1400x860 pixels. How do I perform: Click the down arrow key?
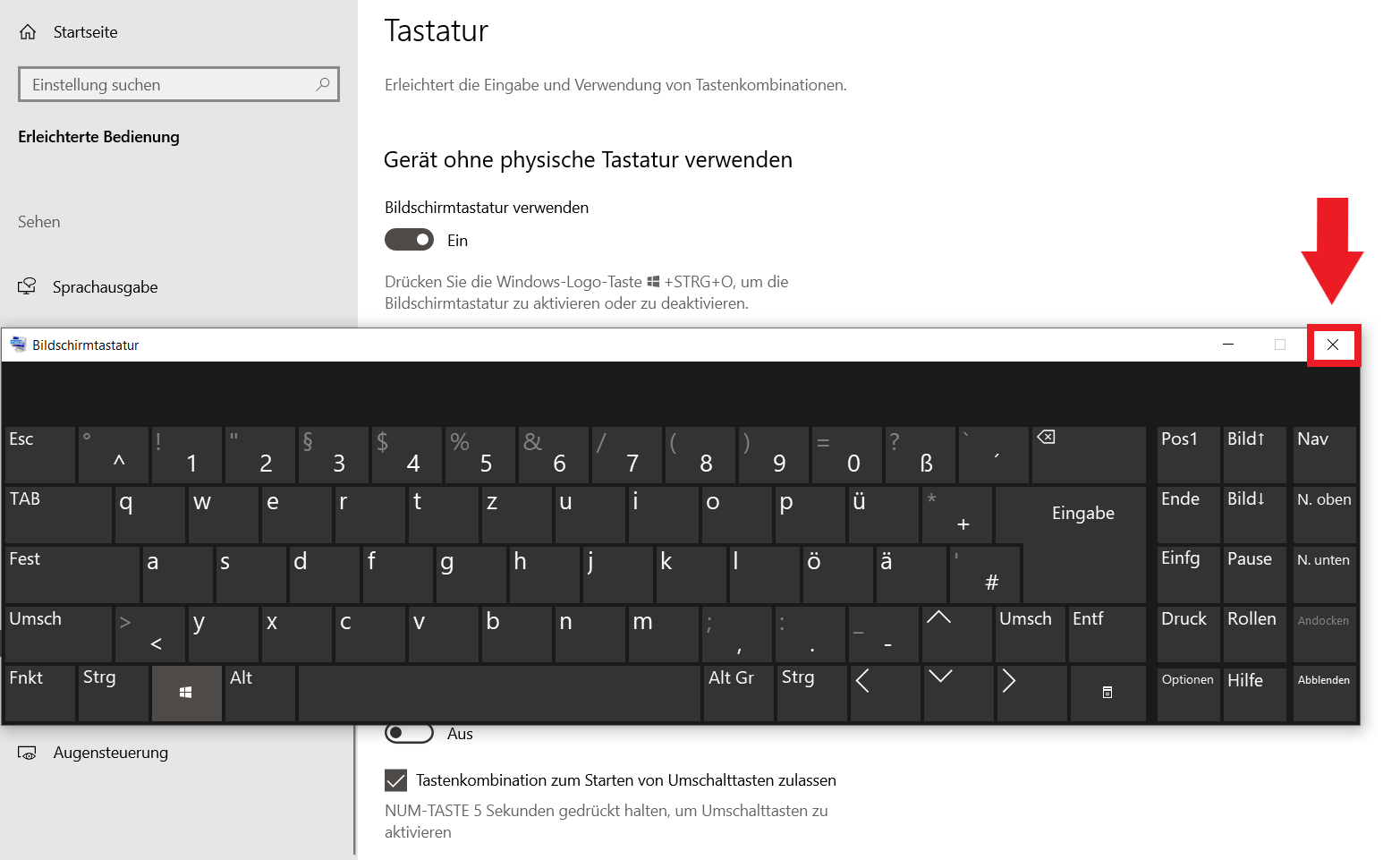click(958, 693)
